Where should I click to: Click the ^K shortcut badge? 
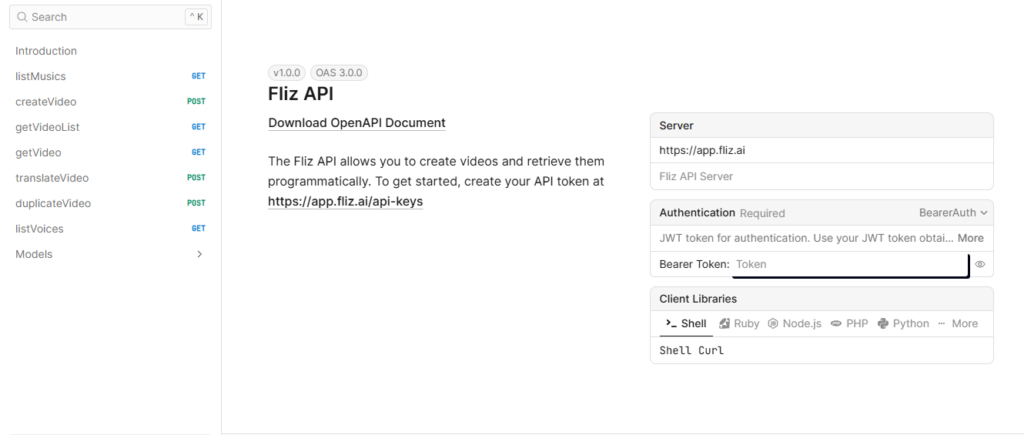pos(196,17)
